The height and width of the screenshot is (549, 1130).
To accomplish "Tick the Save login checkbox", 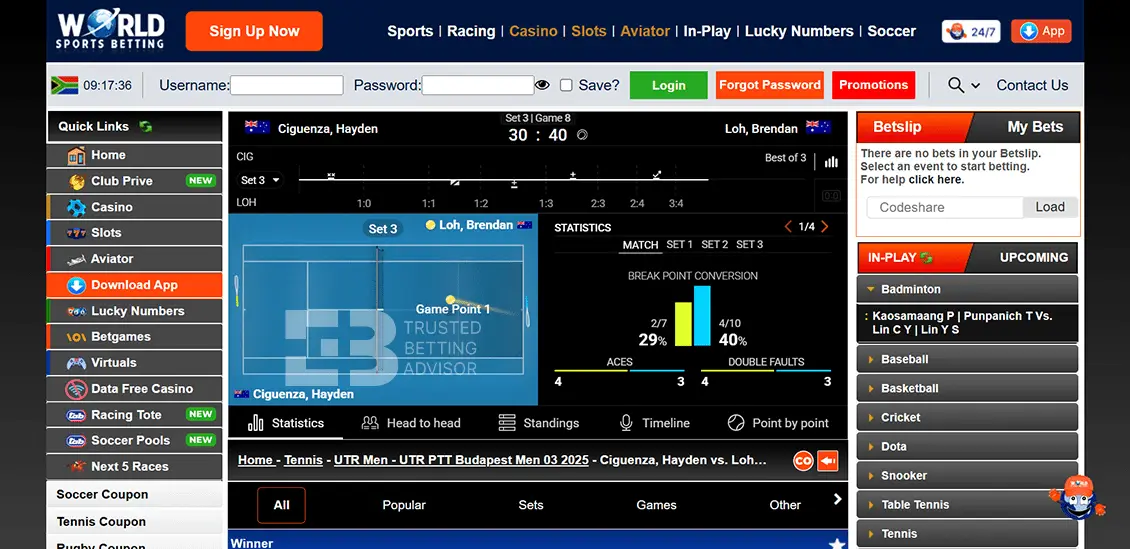I will pos(566,85).
